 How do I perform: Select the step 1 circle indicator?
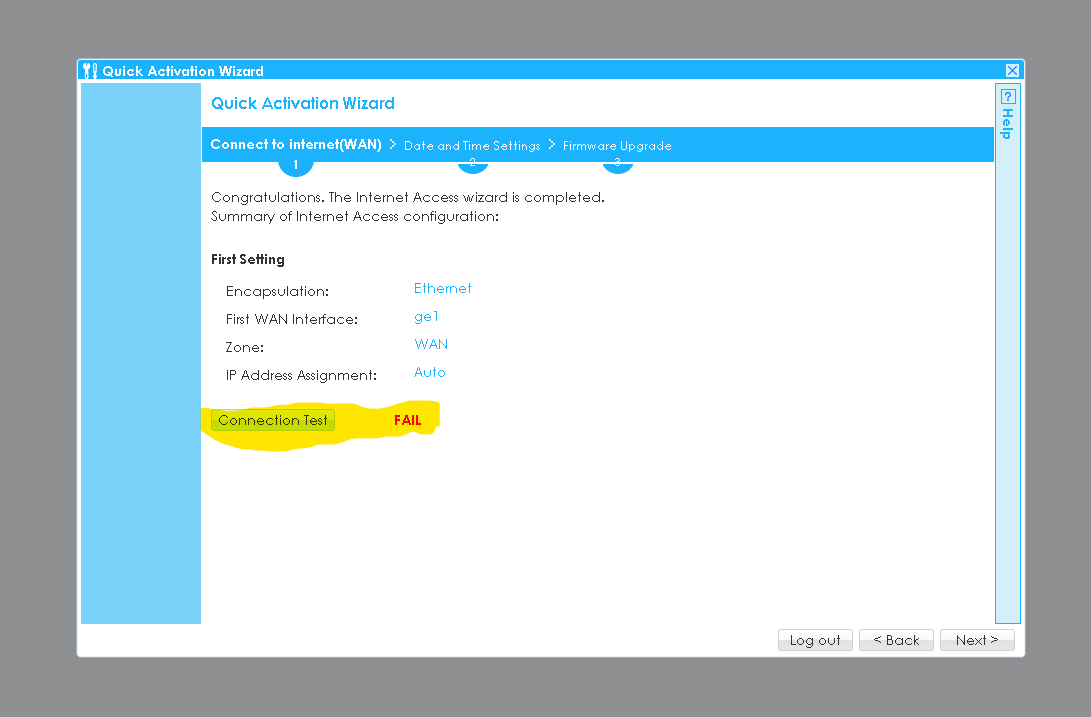pyautogui.click(x=295, y=163)
